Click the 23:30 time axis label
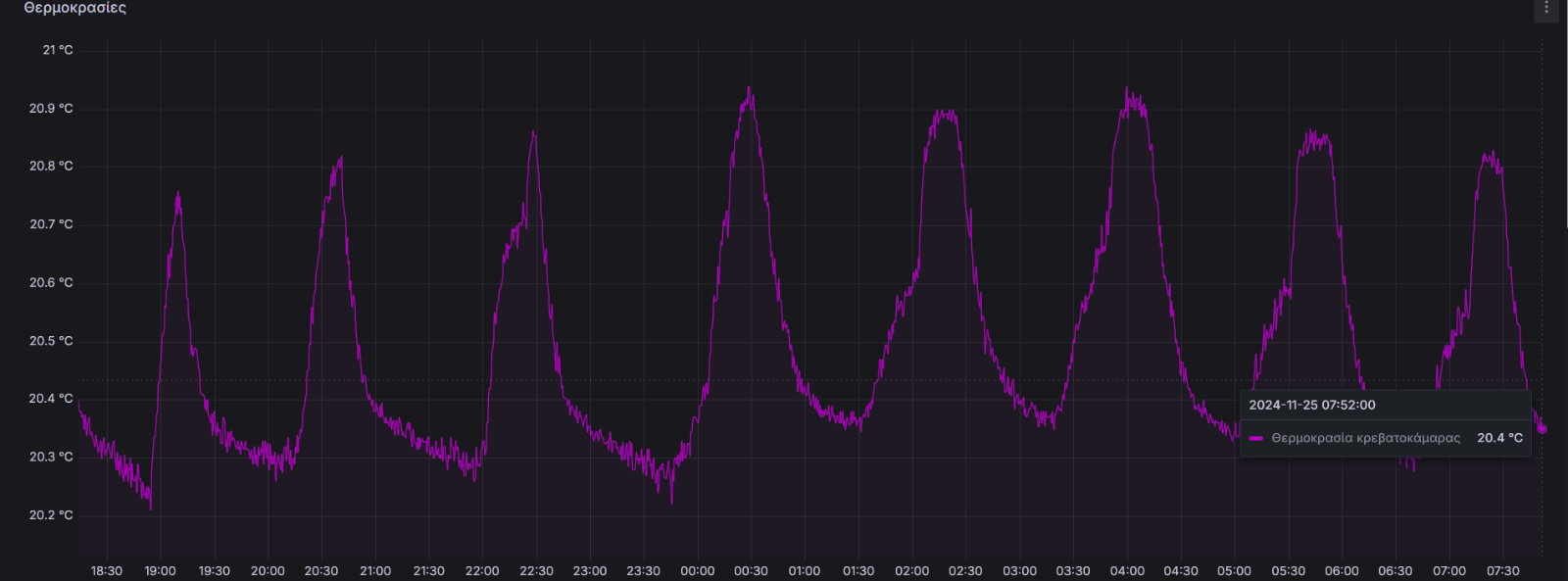Viewport: 1568px width, 581px height. [644, 571]
